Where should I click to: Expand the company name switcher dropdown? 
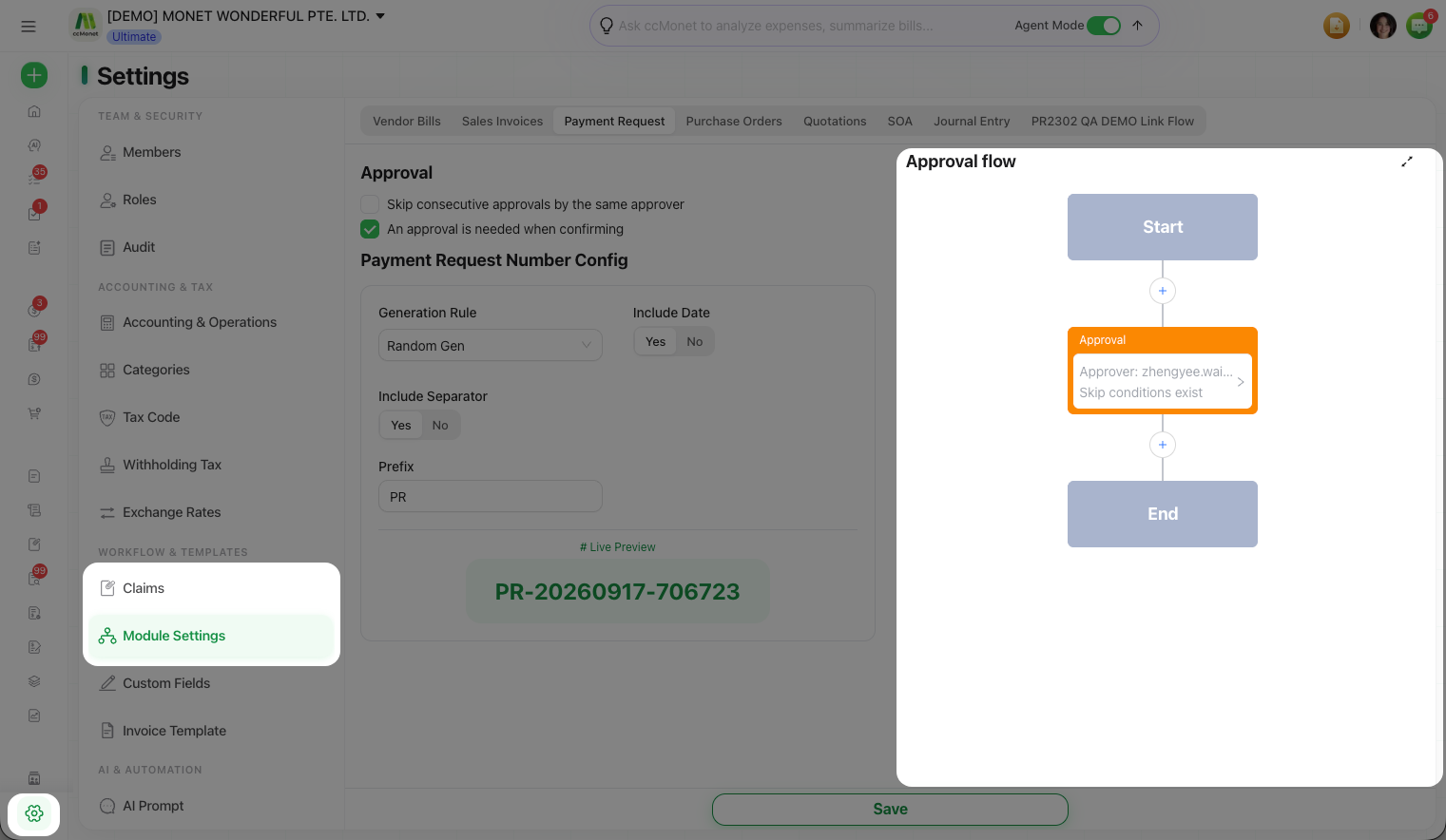[380, 16]
